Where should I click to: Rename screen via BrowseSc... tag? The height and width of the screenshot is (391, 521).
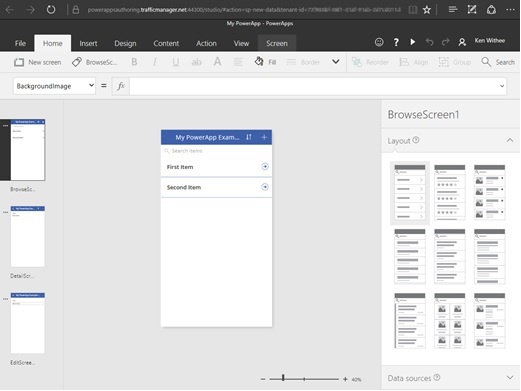[x=94, y=62]
